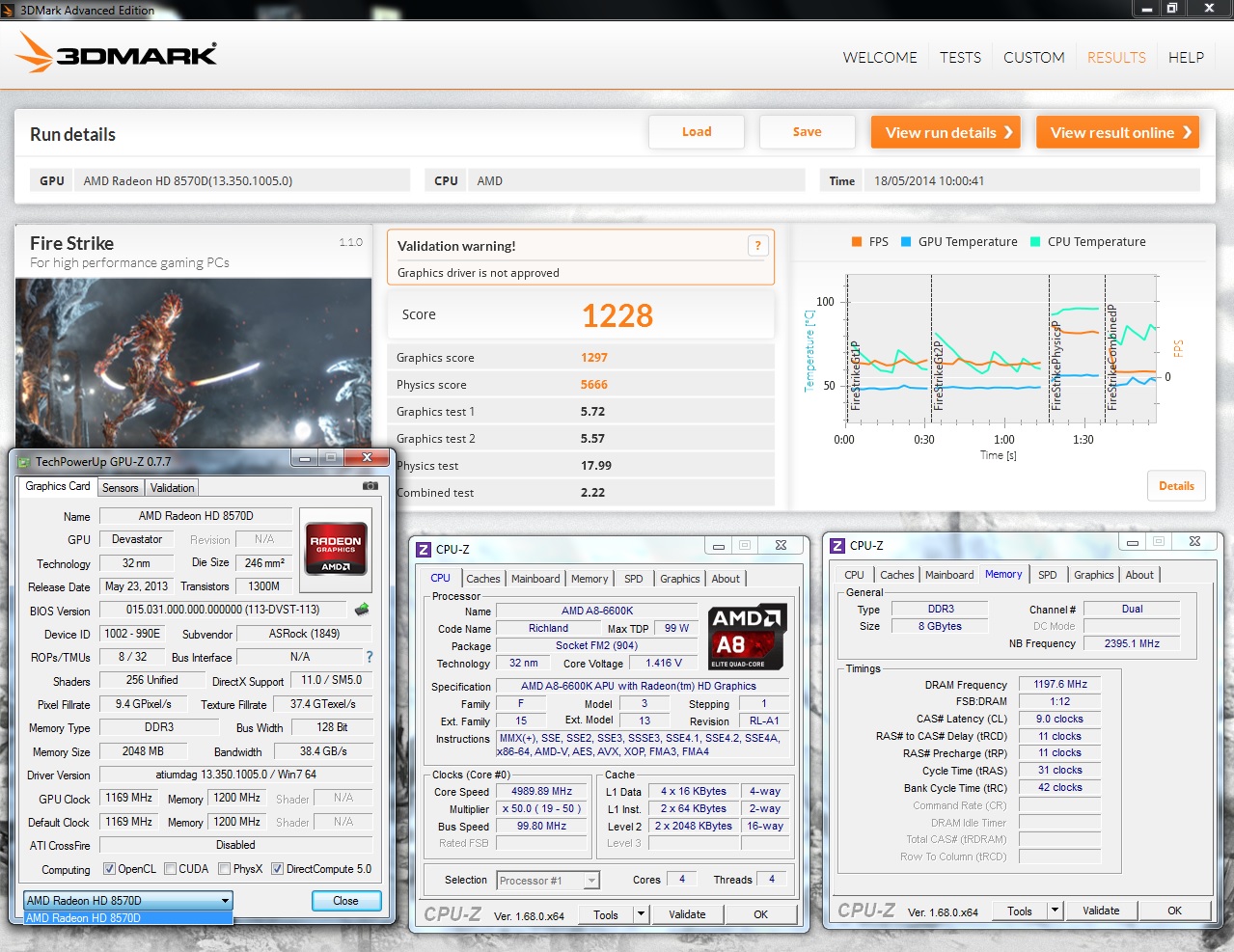Click GPU-Z screenshot camera icon
Image resolution: width=1234 pixels, height=952 pixels.
370,486
